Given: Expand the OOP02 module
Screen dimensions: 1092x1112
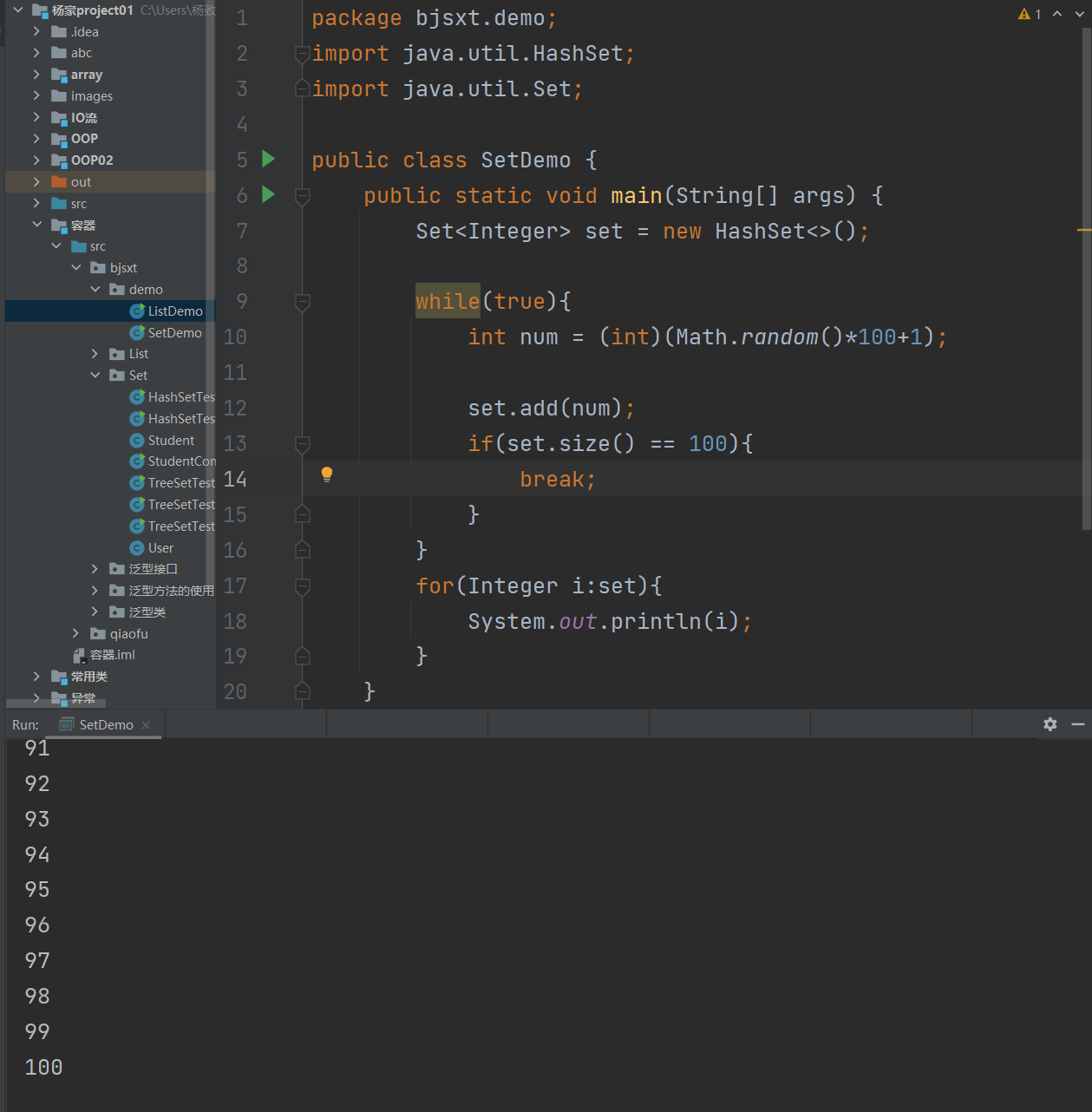Looking at the screenshot, I should (x=36, y=160).
